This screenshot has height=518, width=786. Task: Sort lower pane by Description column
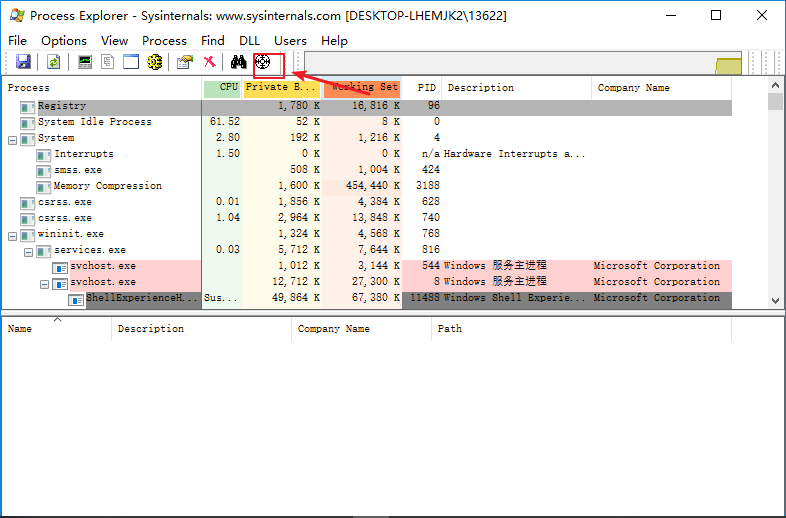202,329
